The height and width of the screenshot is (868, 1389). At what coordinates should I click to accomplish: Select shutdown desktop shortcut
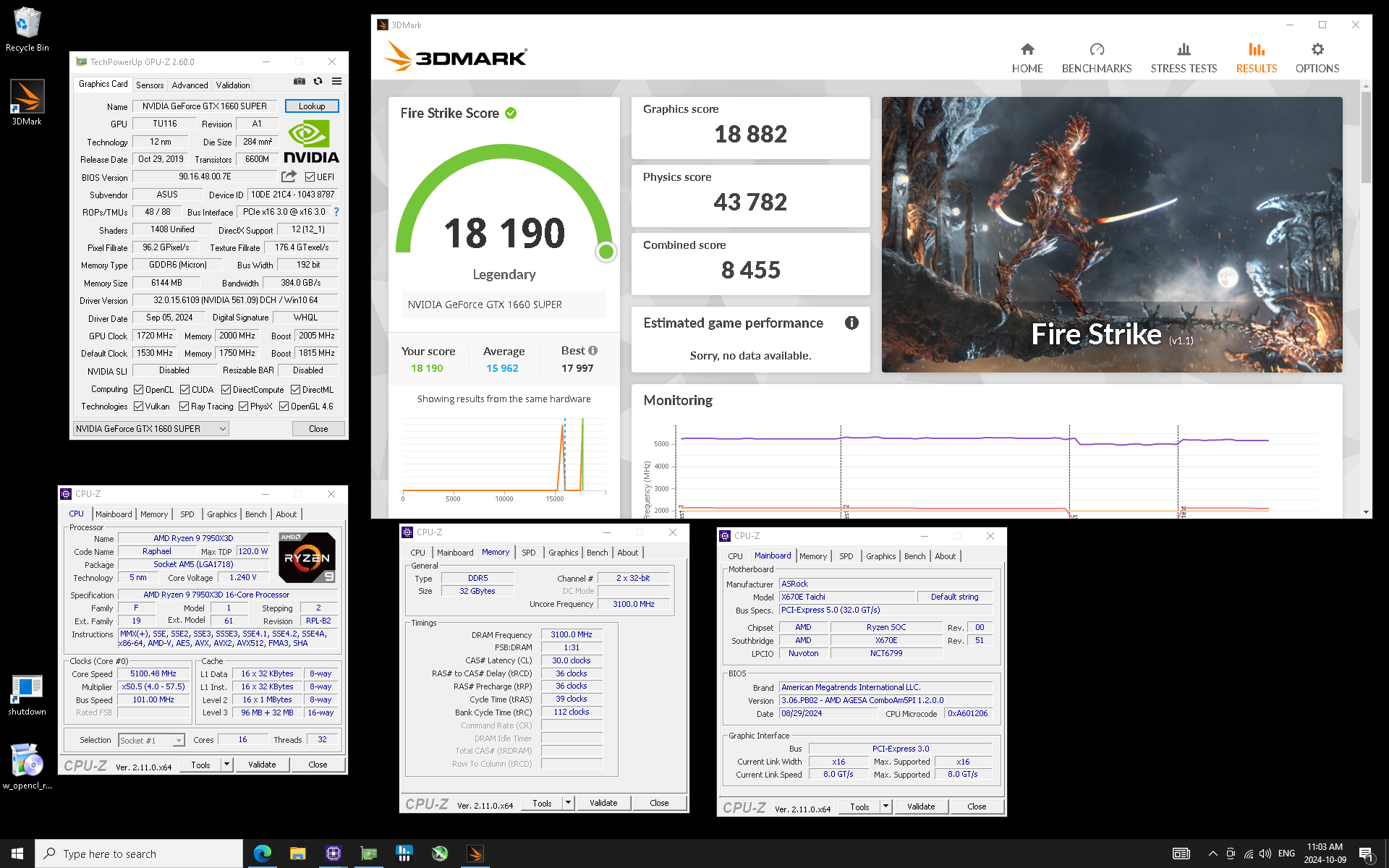[x=27, y=694]
